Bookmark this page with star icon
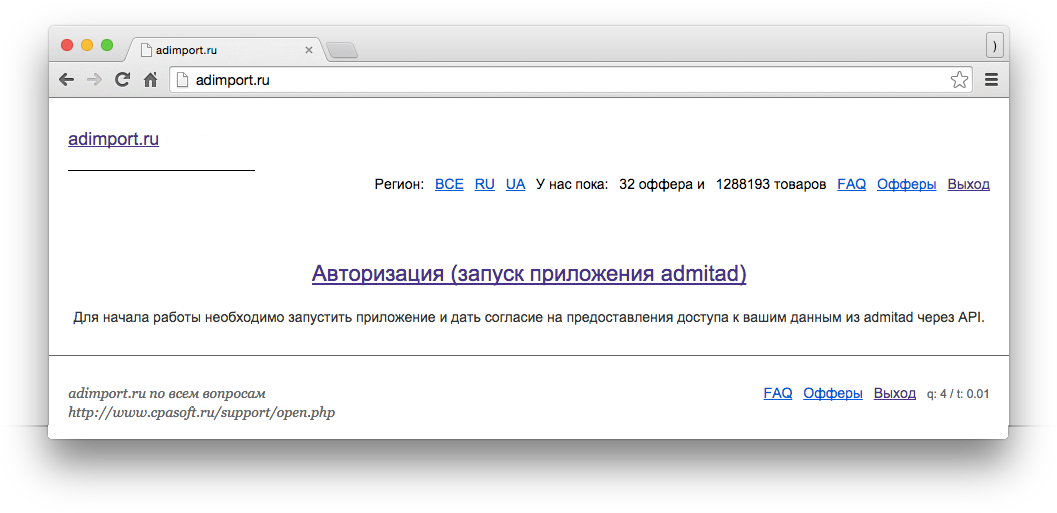The image size is (1057, 513). coord(959,80)
